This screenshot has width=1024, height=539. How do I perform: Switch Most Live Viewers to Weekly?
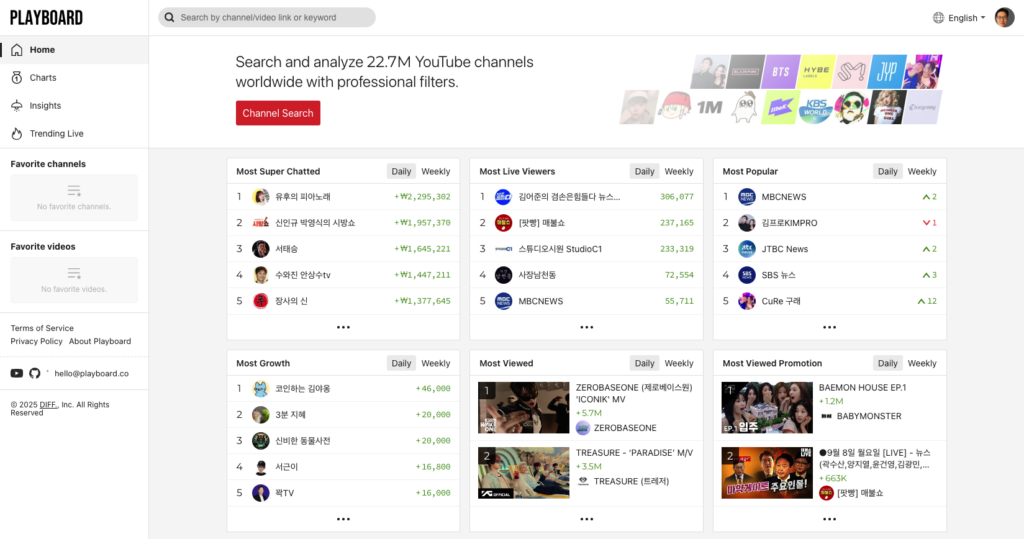point(679,171)
